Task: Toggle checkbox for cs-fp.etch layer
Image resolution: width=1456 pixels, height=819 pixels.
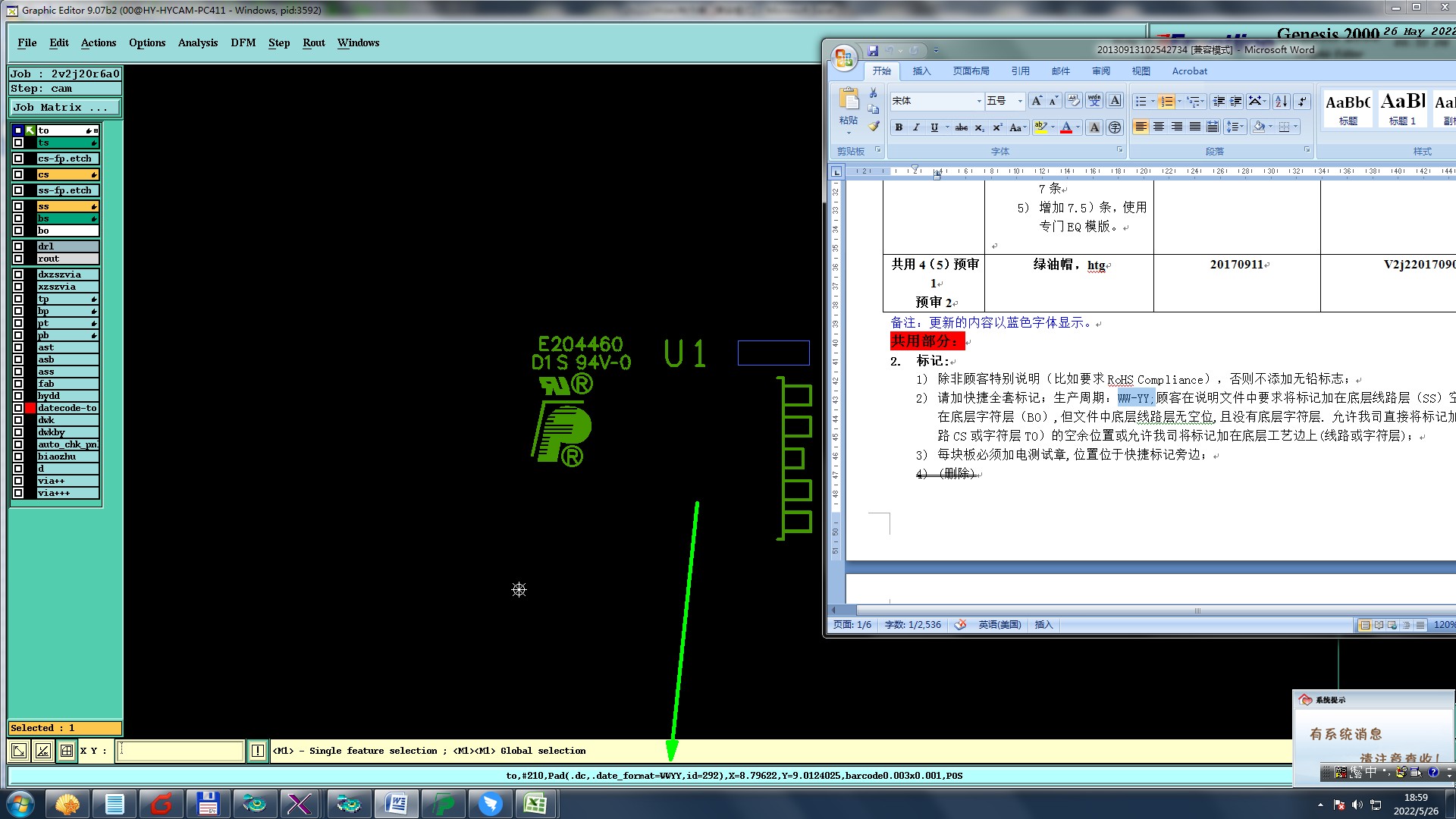Action: 18,158
